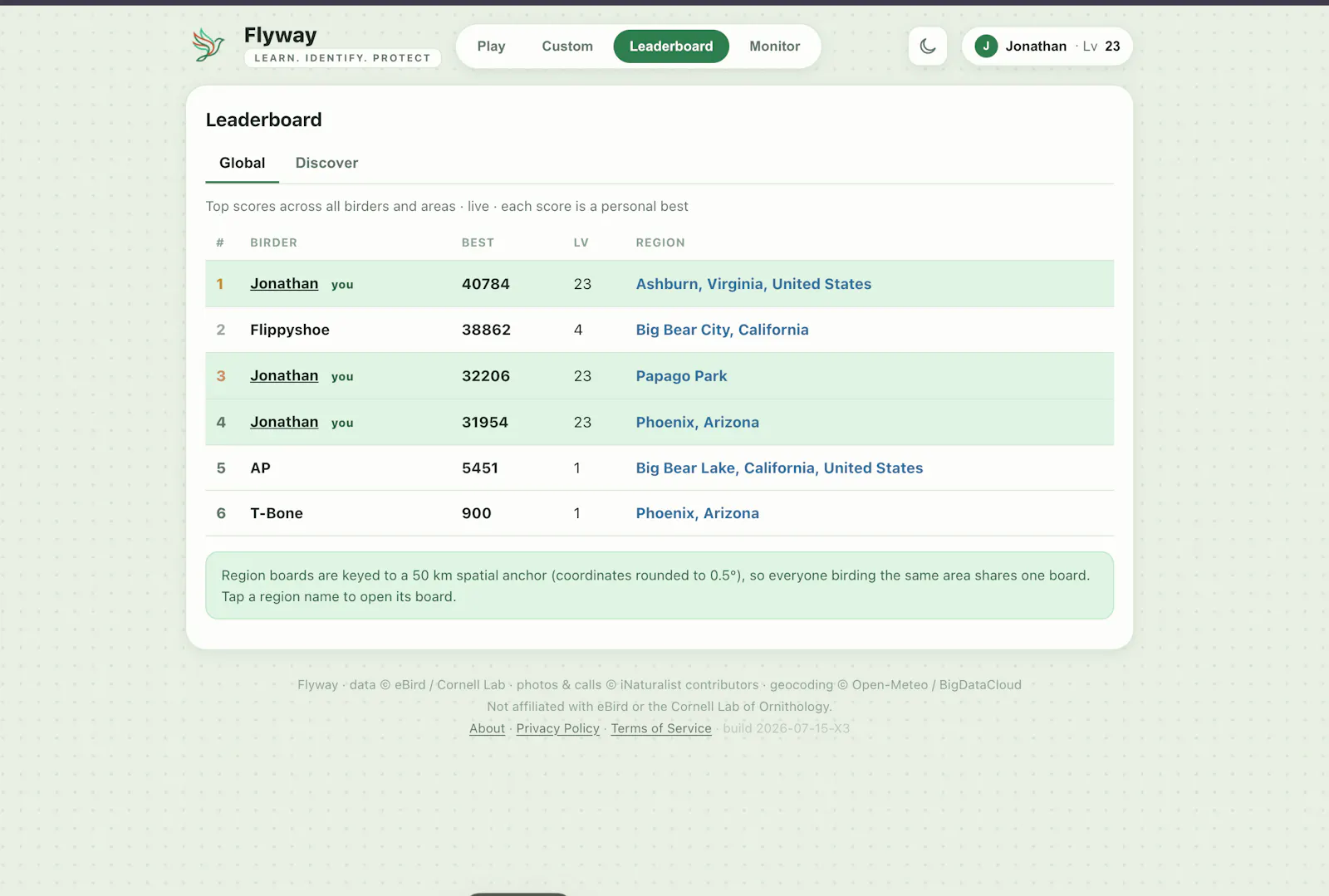Click the Flyway bird logo icon
Viewport: 1329px width, 896px height.
208,45
